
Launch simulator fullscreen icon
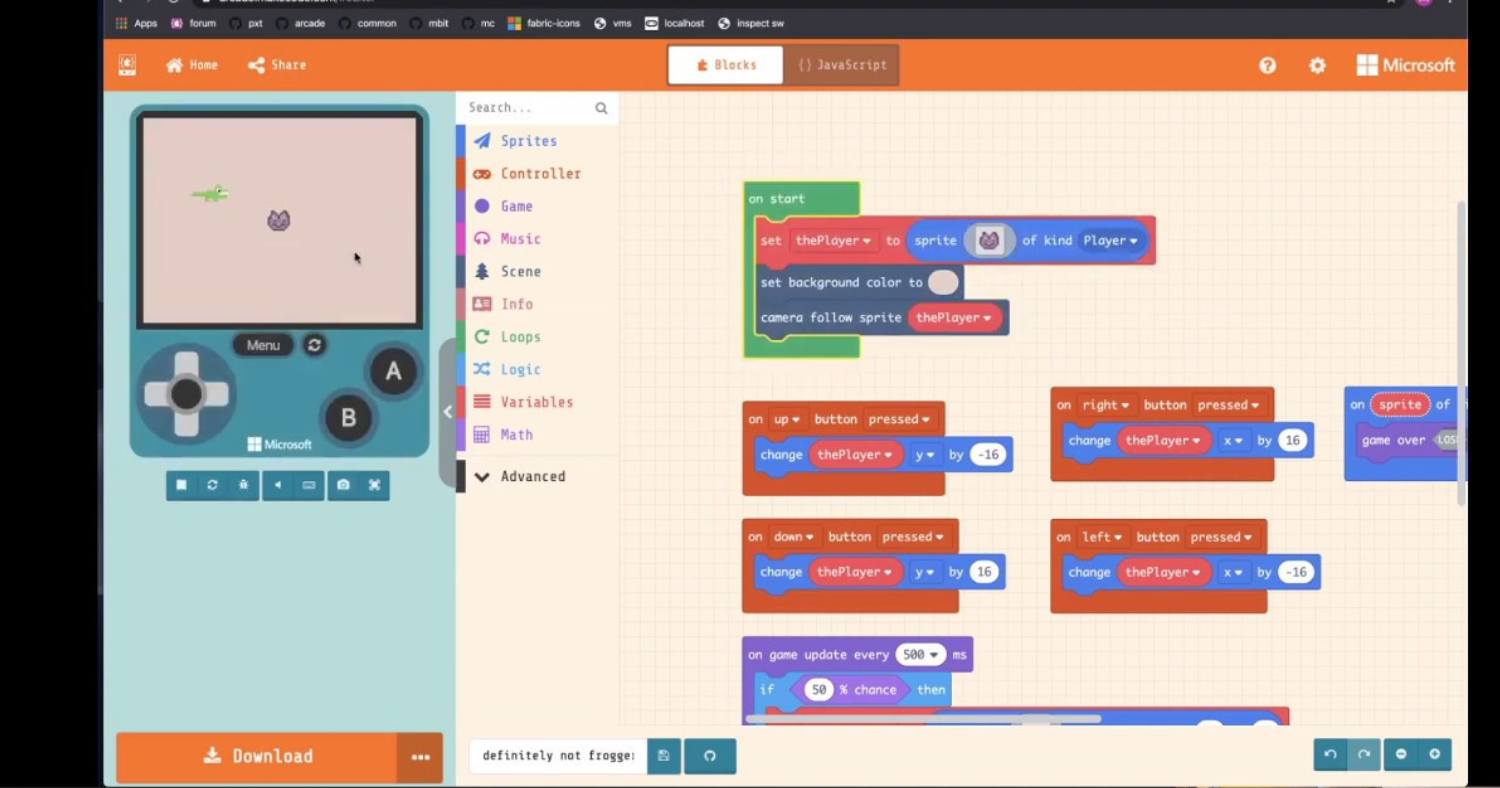[374, 485]
